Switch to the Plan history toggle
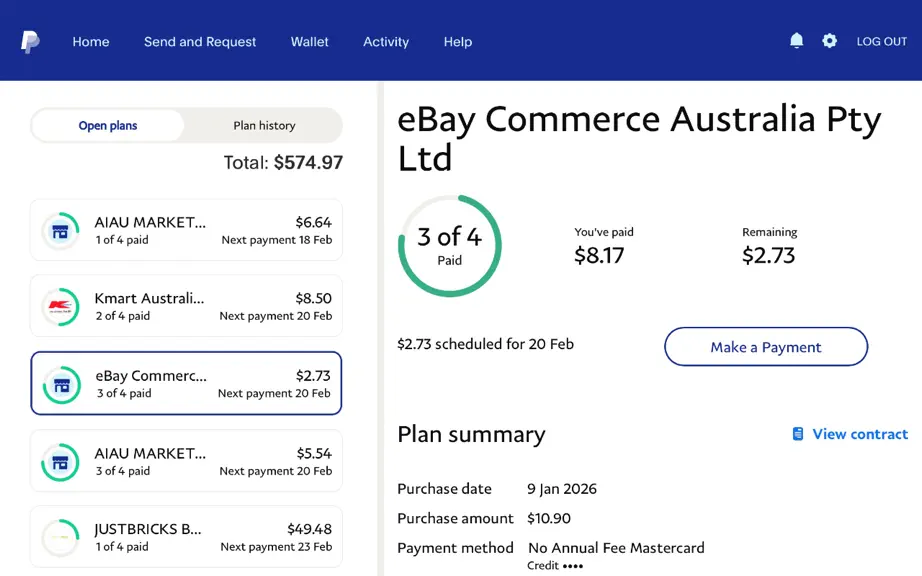Screen dimensions: 922x576 tap(264, 125)
